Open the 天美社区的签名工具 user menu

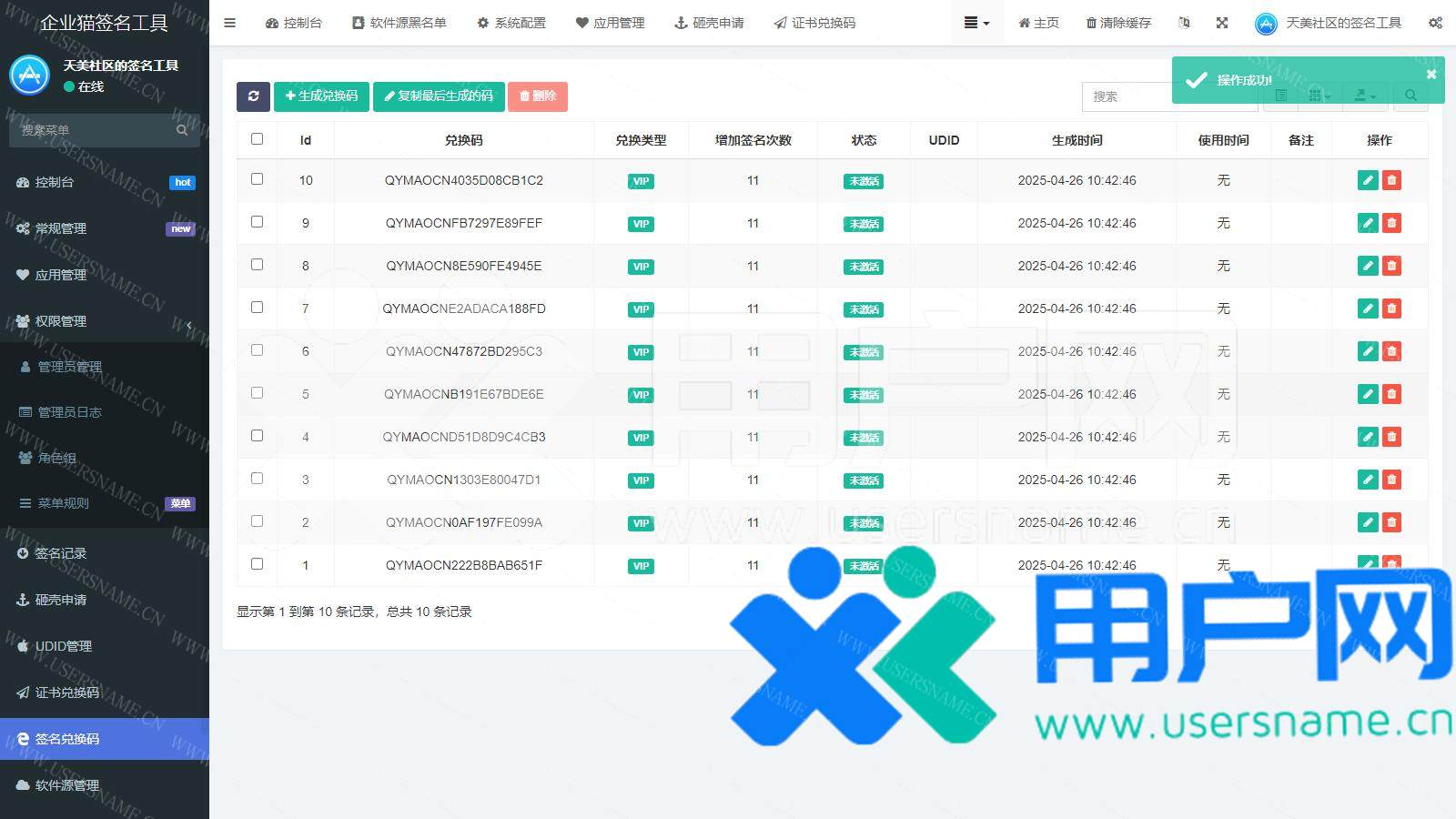1328,23
